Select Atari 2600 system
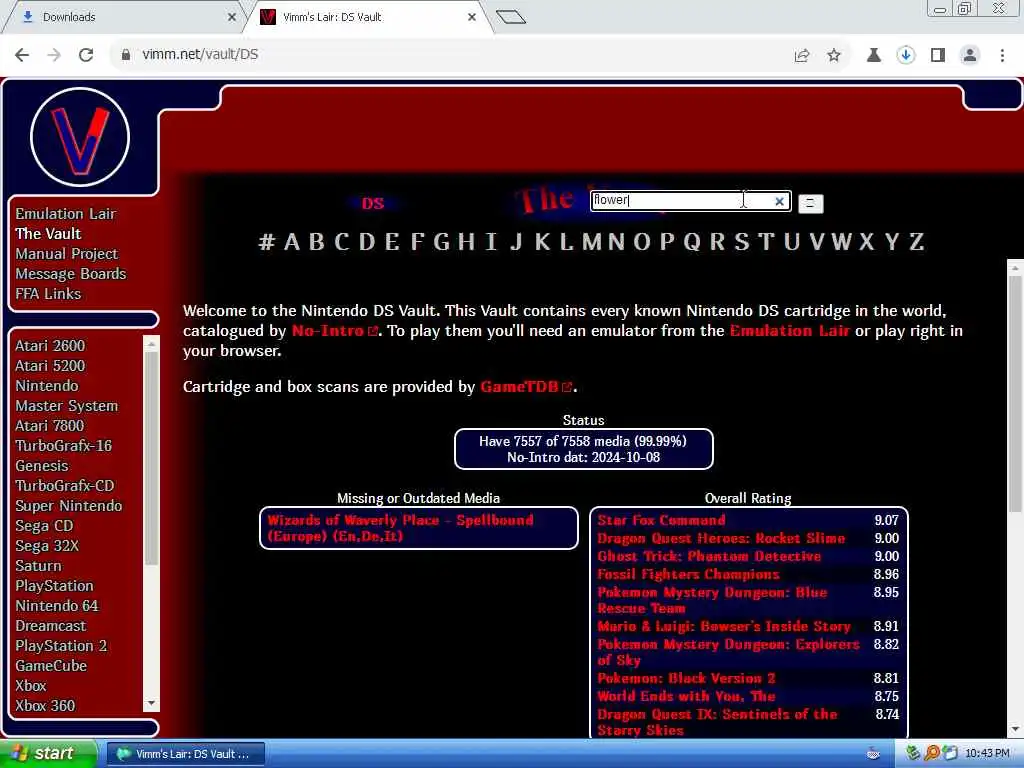Screen dimensions: 1024x768 [50, 345]
